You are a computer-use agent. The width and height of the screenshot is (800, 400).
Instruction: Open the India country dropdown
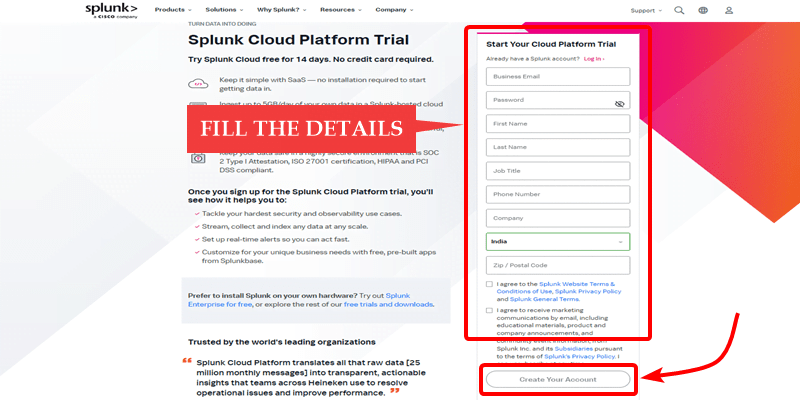click(558, 242)
